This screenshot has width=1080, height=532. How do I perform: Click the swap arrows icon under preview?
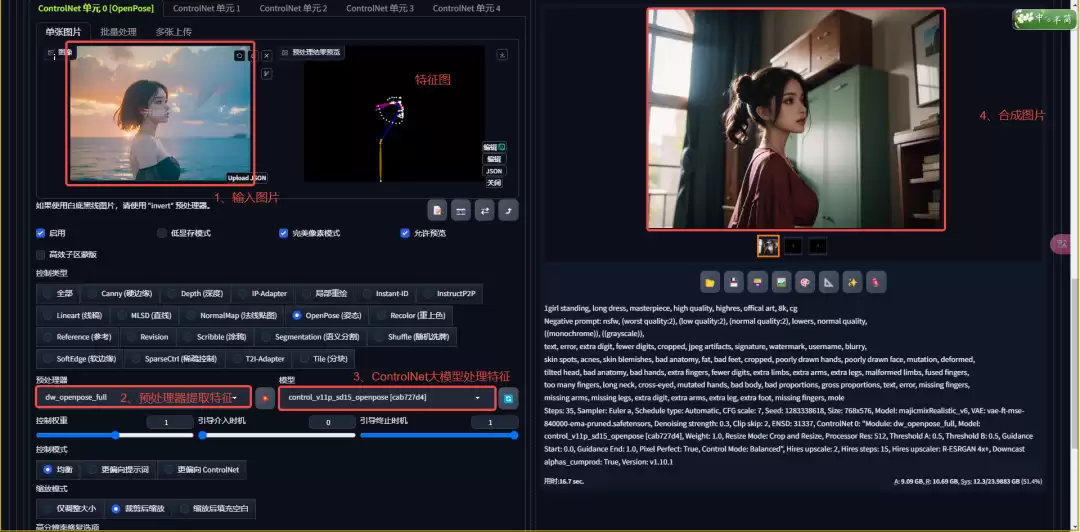(x=484, y=210)
